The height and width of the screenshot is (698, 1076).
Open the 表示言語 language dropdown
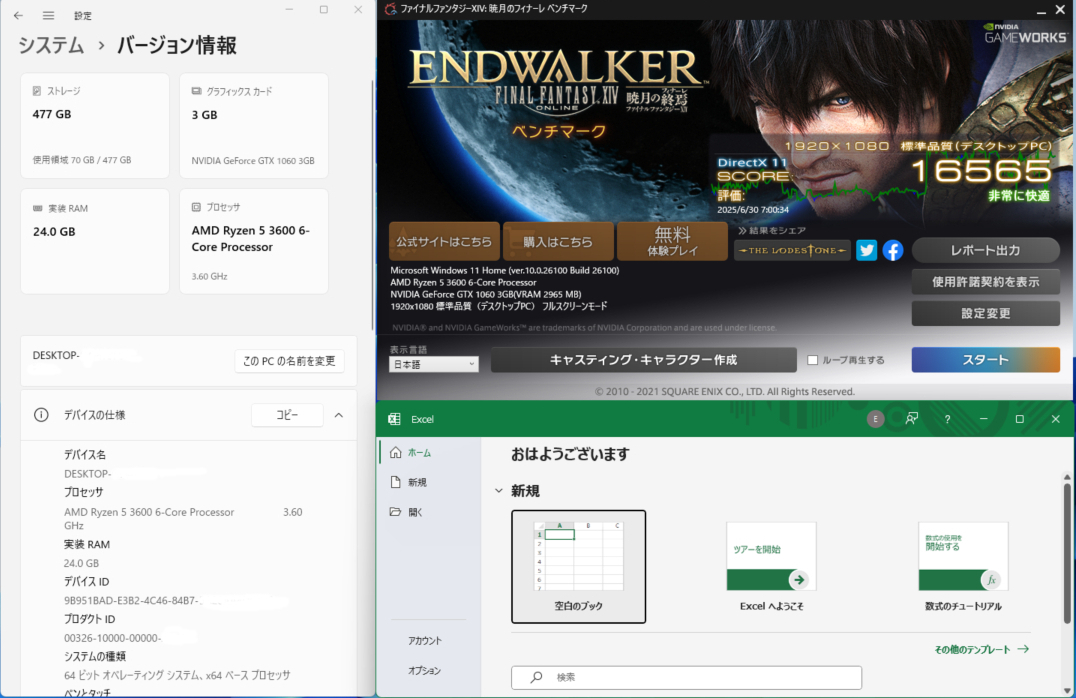pyautogui.click(x=434, y=364)
